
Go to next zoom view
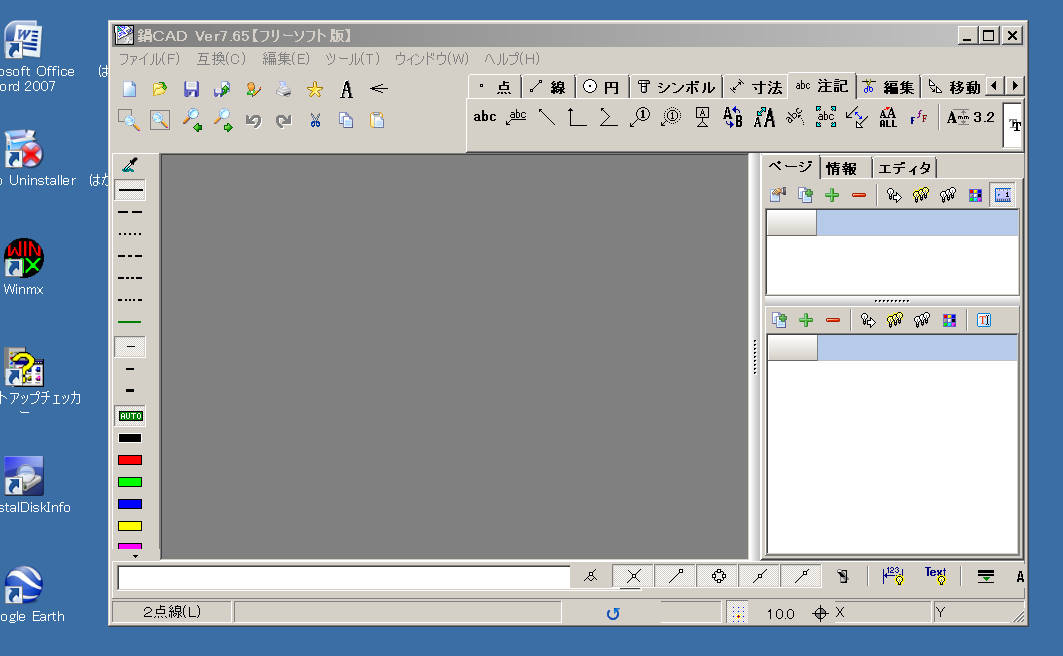(x=223, y=120)
